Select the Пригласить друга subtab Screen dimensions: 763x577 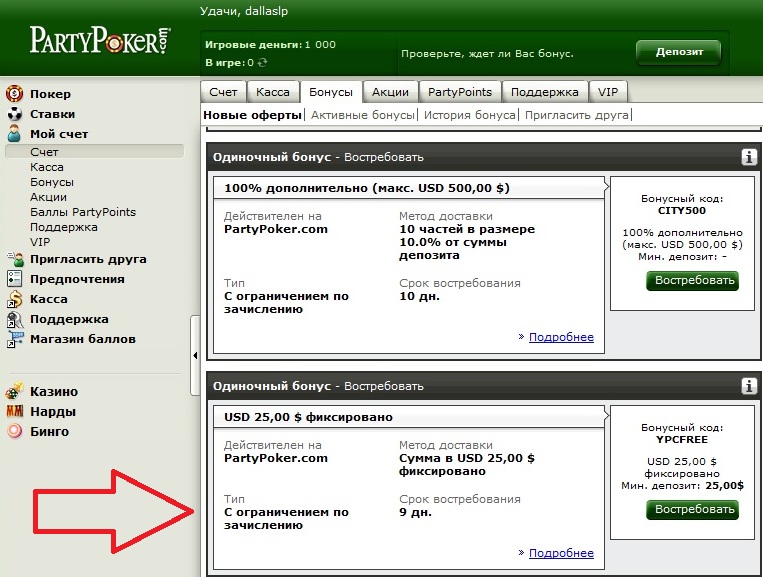click(577, 115)
